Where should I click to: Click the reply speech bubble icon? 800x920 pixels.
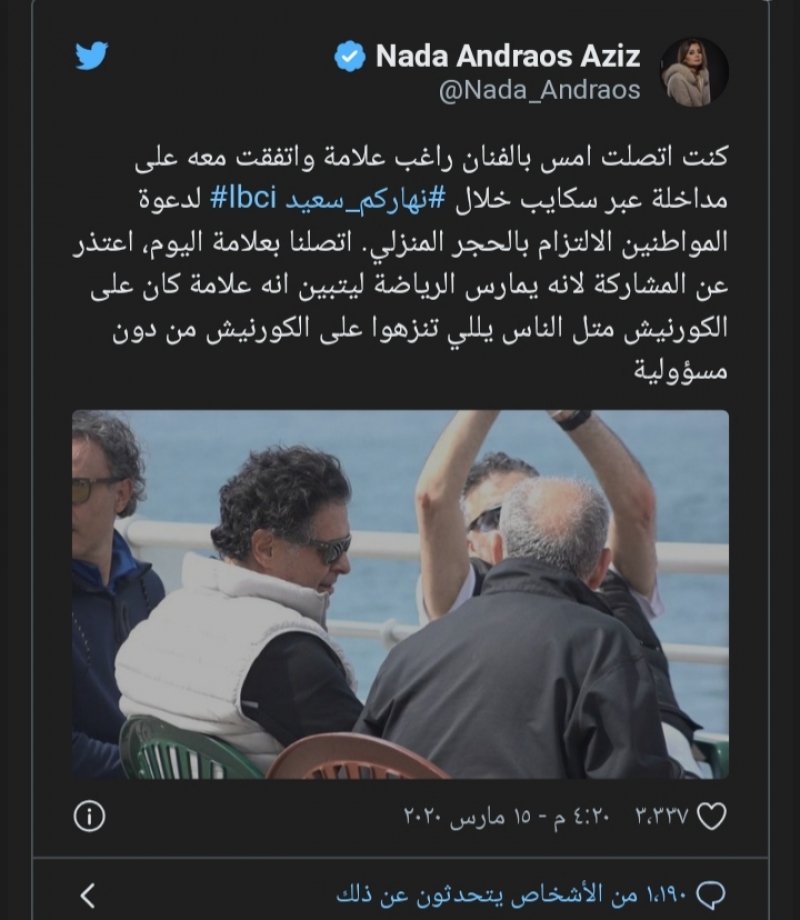click(x=711, y=895)
